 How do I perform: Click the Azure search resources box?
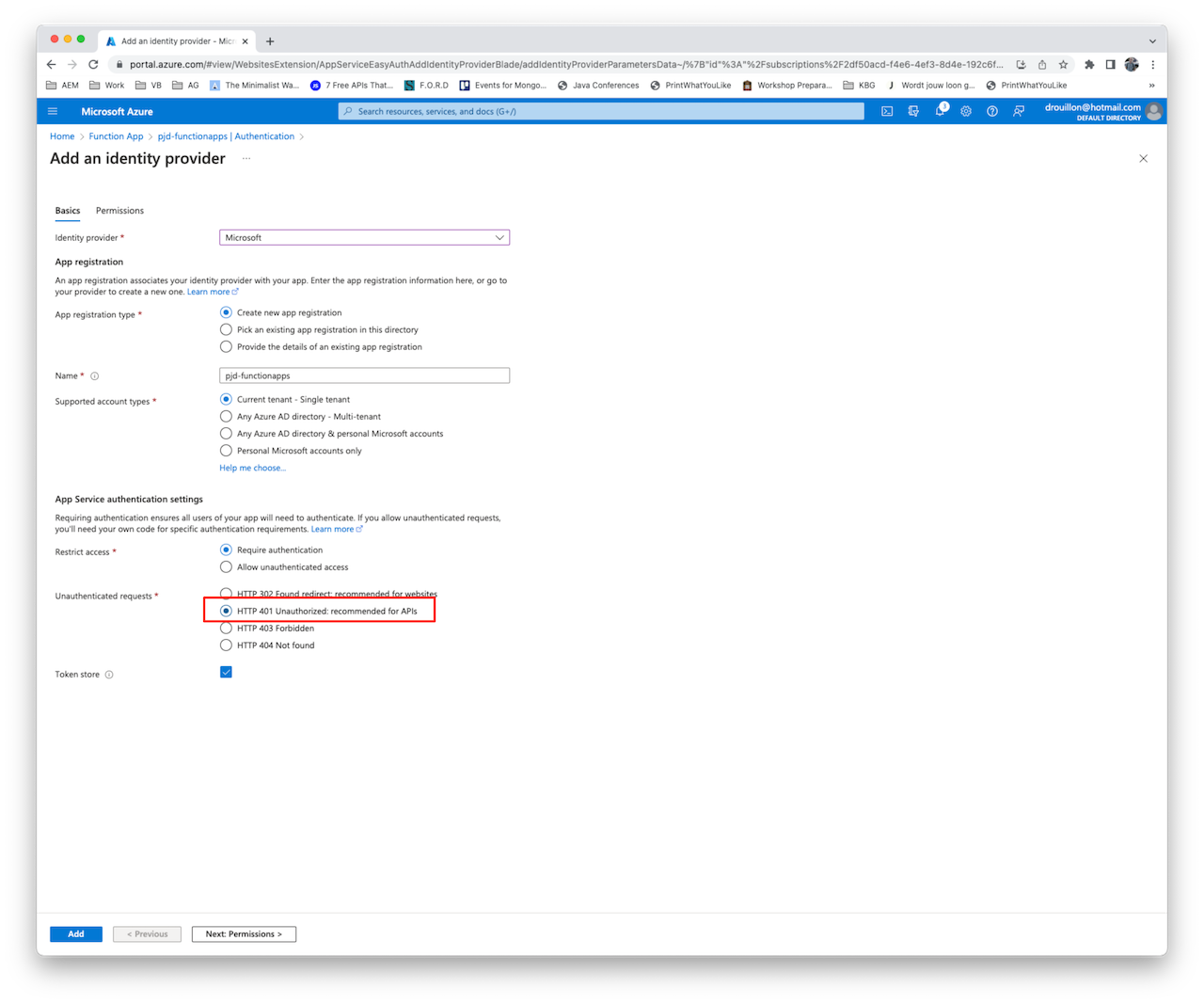tap(601, 111)
